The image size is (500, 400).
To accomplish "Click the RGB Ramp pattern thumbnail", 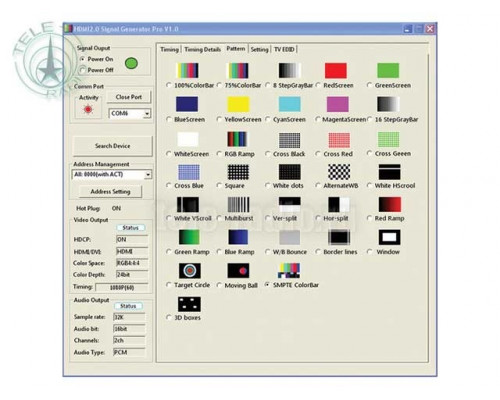I will (238, 139).
